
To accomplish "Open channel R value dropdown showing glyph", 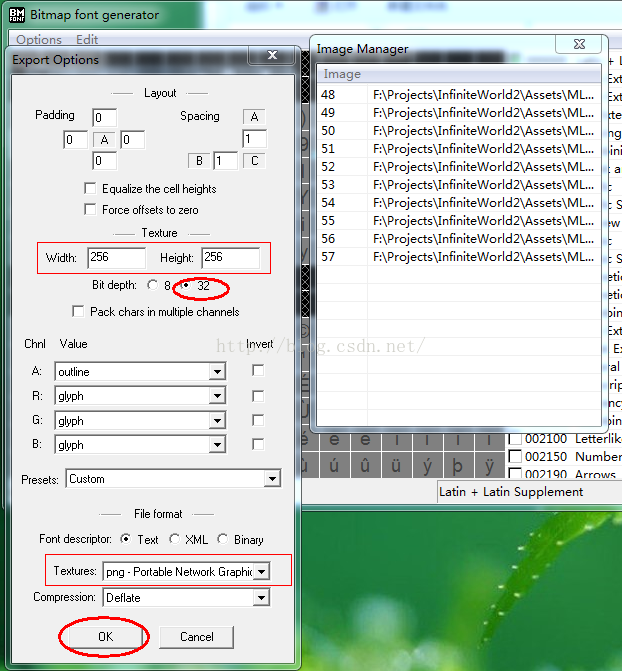I will (140, 396).
